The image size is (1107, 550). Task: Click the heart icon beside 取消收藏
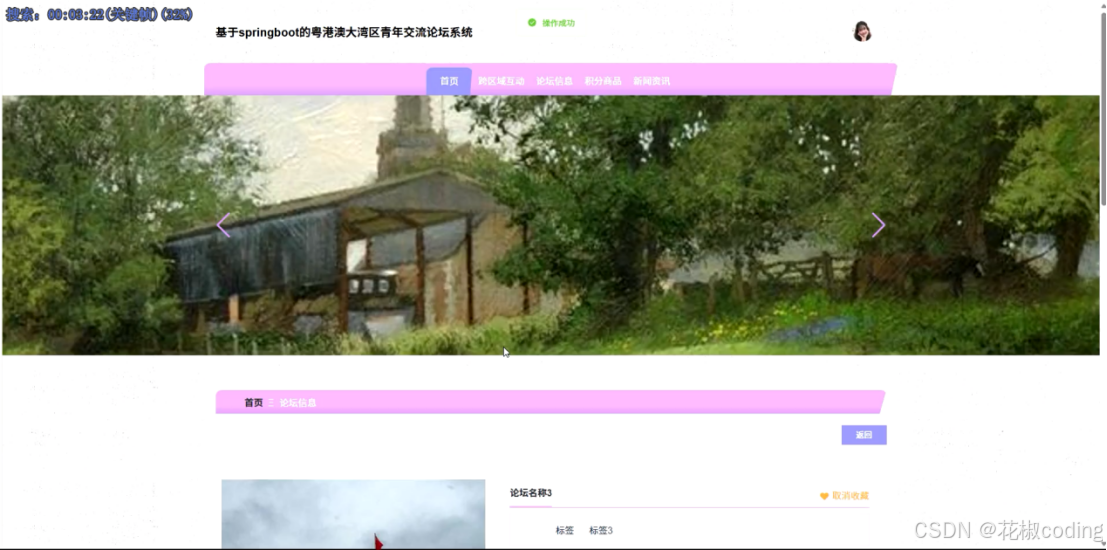[824, 496]
